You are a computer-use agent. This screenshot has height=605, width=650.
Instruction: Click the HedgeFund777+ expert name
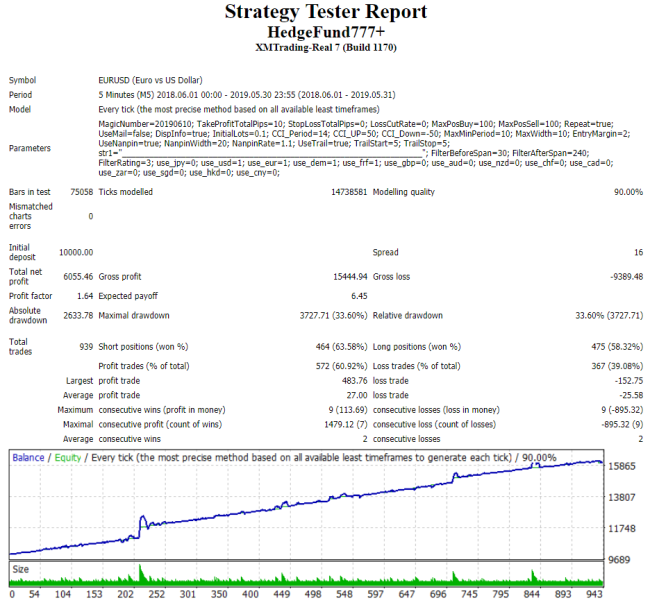point(326,32)
